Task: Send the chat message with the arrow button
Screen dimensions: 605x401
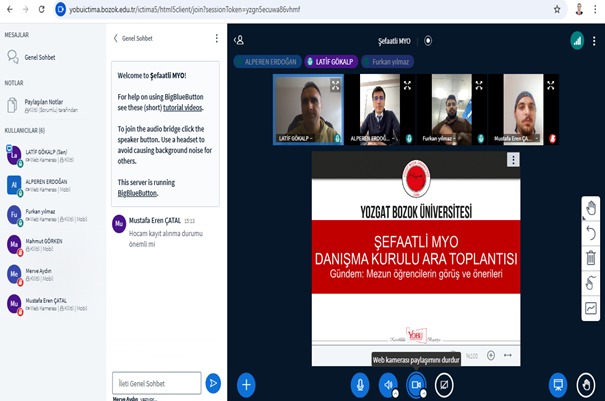Action: point(213,383)
